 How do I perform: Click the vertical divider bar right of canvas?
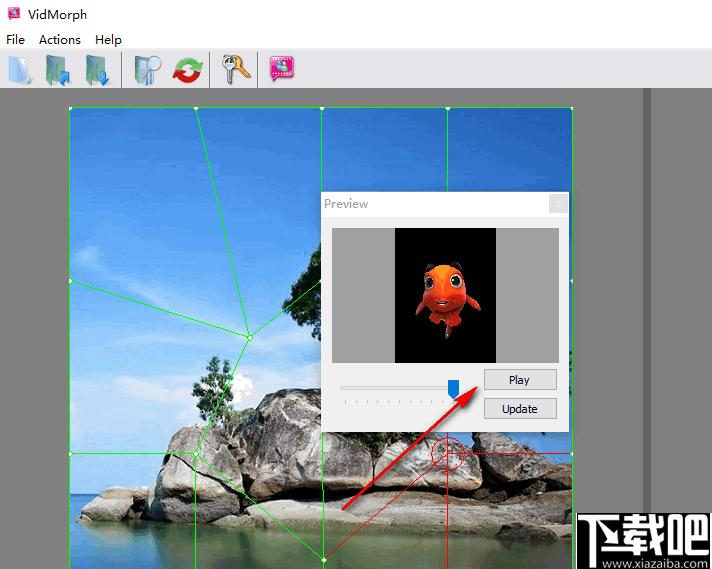[647, 300]
